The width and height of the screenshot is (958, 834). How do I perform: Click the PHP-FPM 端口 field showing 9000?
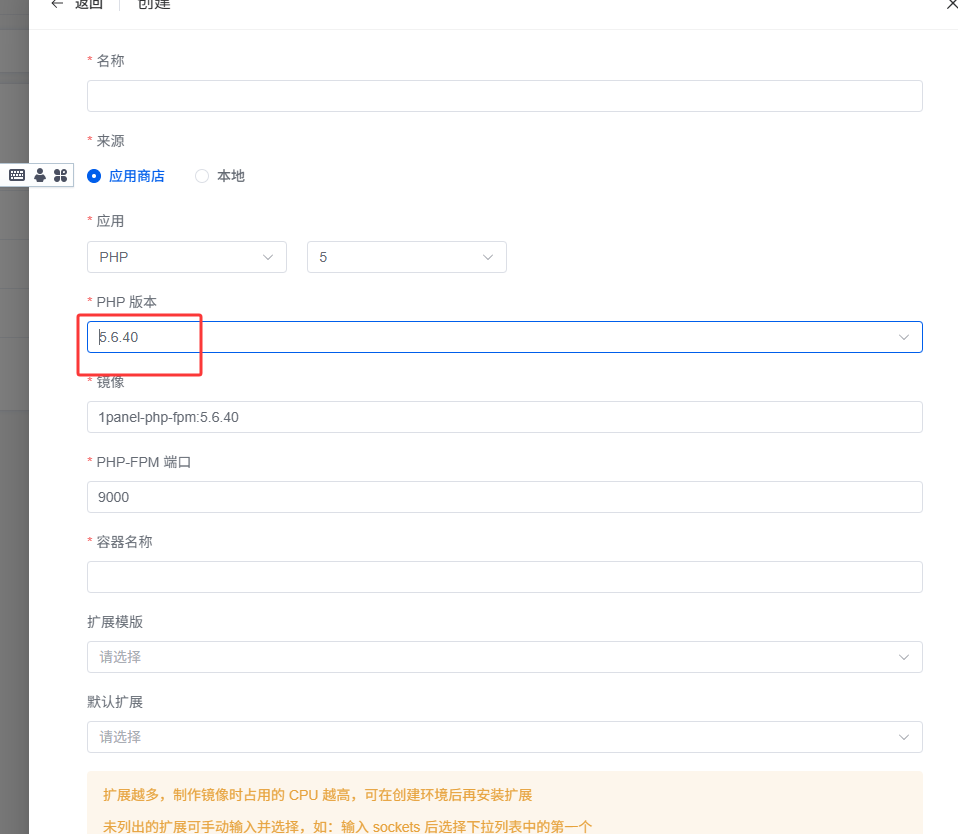[x=505, y=497]
